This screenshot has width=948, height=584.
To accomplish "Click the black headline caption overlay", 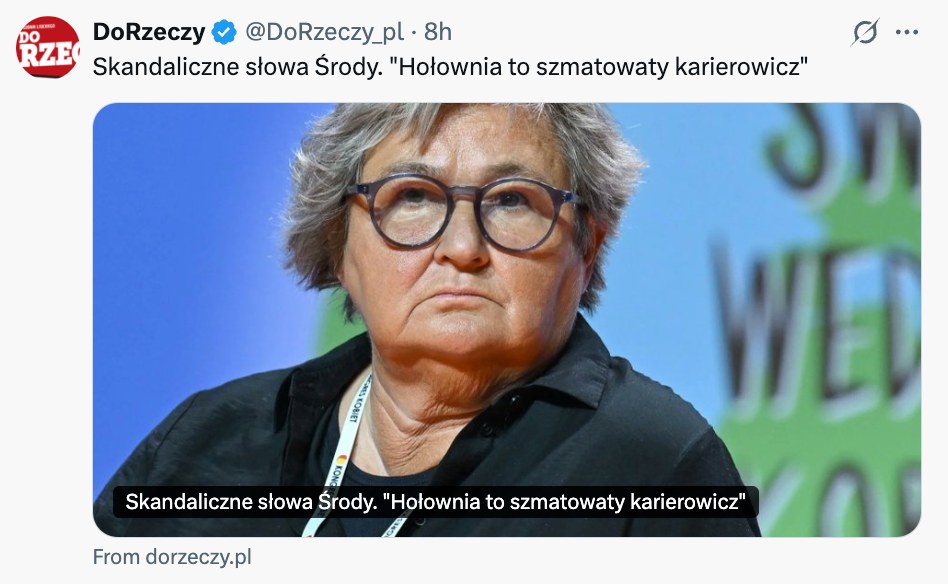I will tap(435, 502).
